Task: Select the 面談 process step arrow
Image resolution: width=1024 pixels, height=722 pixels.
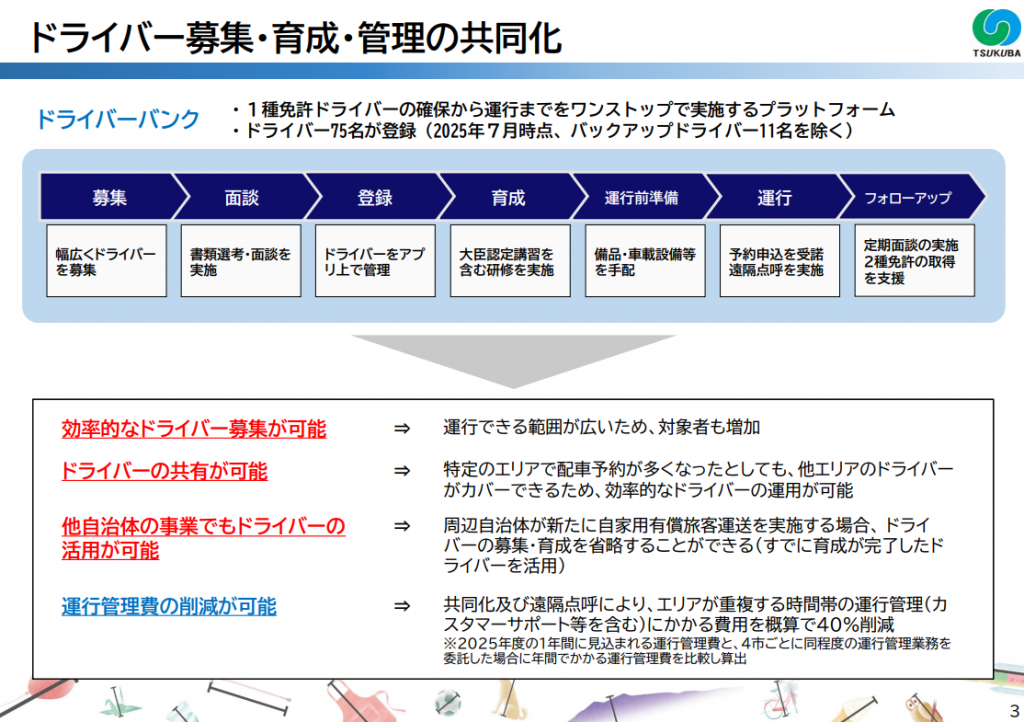Action: [x=241, y=198]
